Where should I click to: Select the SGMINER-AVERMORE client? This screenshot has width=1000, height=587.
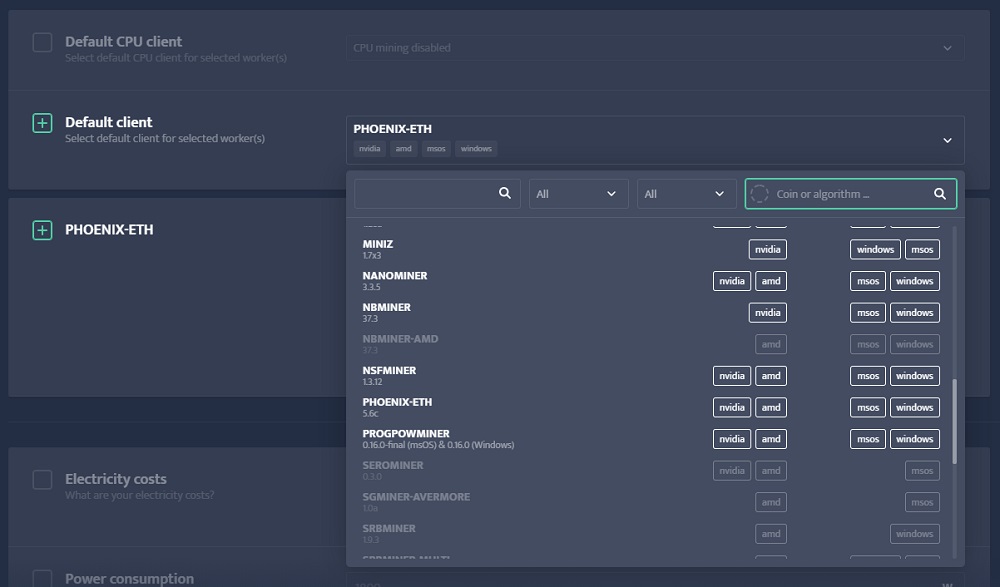click(651, 502)
